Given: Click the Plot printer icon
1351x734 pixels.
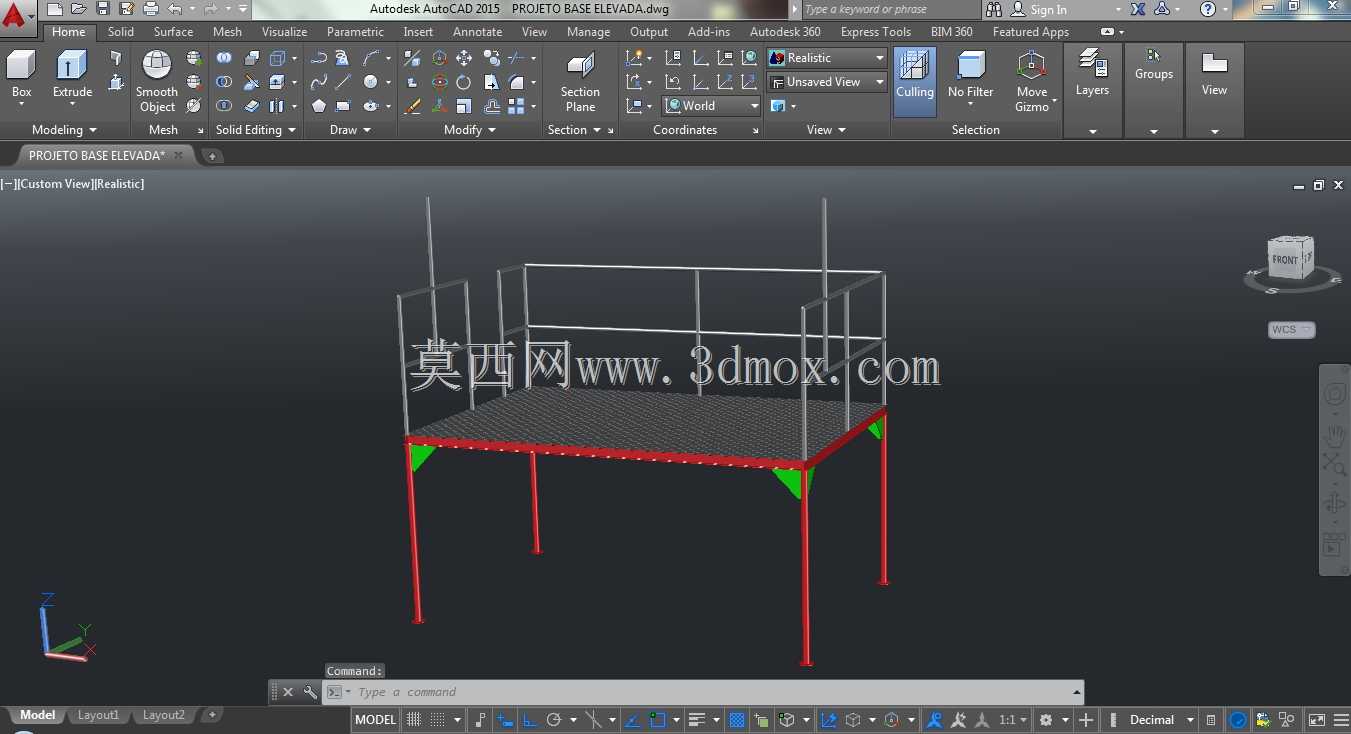Looking at the screenshot, I should click(x=151, y=9).
